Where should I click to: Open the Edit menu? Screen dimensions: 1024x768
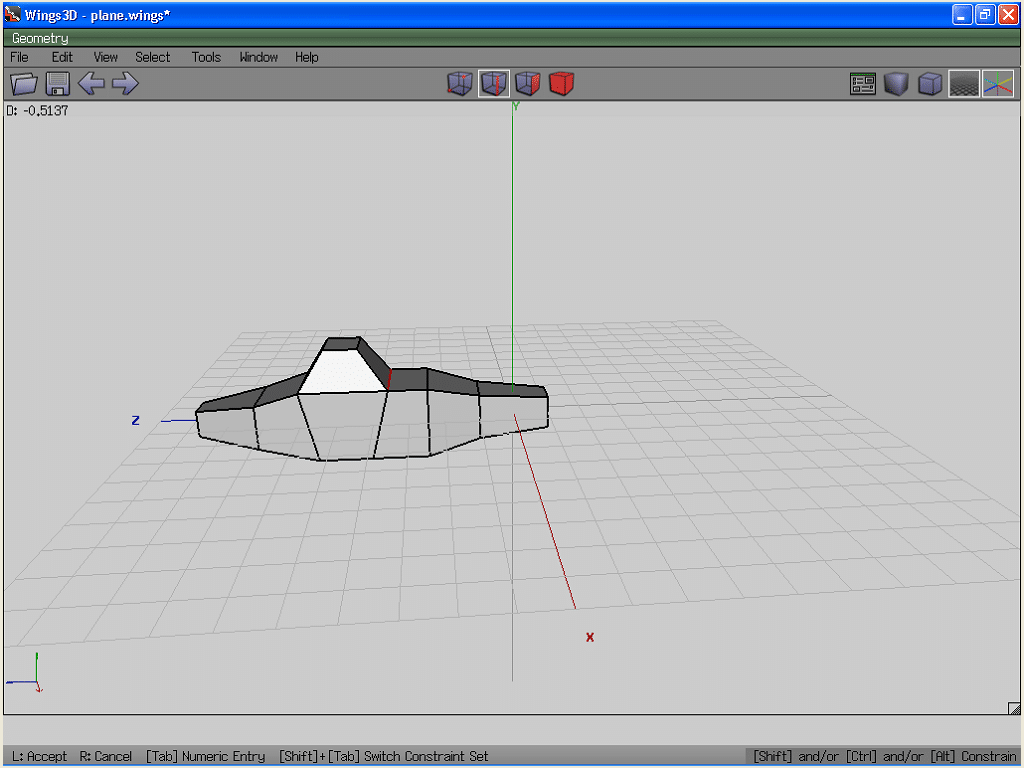pyautogui.click(x=62, y=57)
